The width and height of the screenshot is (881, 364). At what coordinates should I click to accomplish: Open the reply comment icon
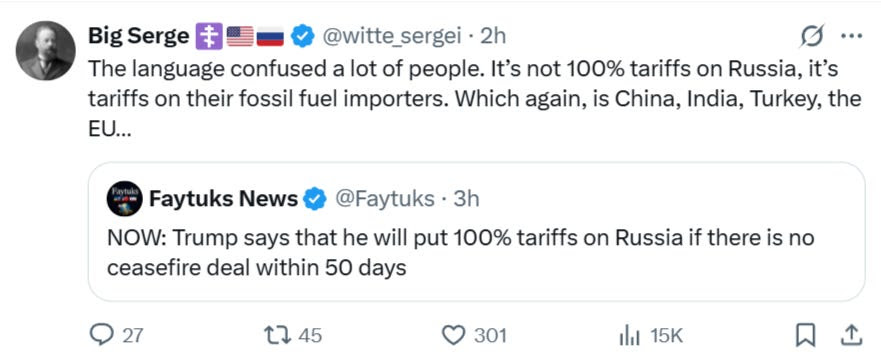click(x=101, y=335)
